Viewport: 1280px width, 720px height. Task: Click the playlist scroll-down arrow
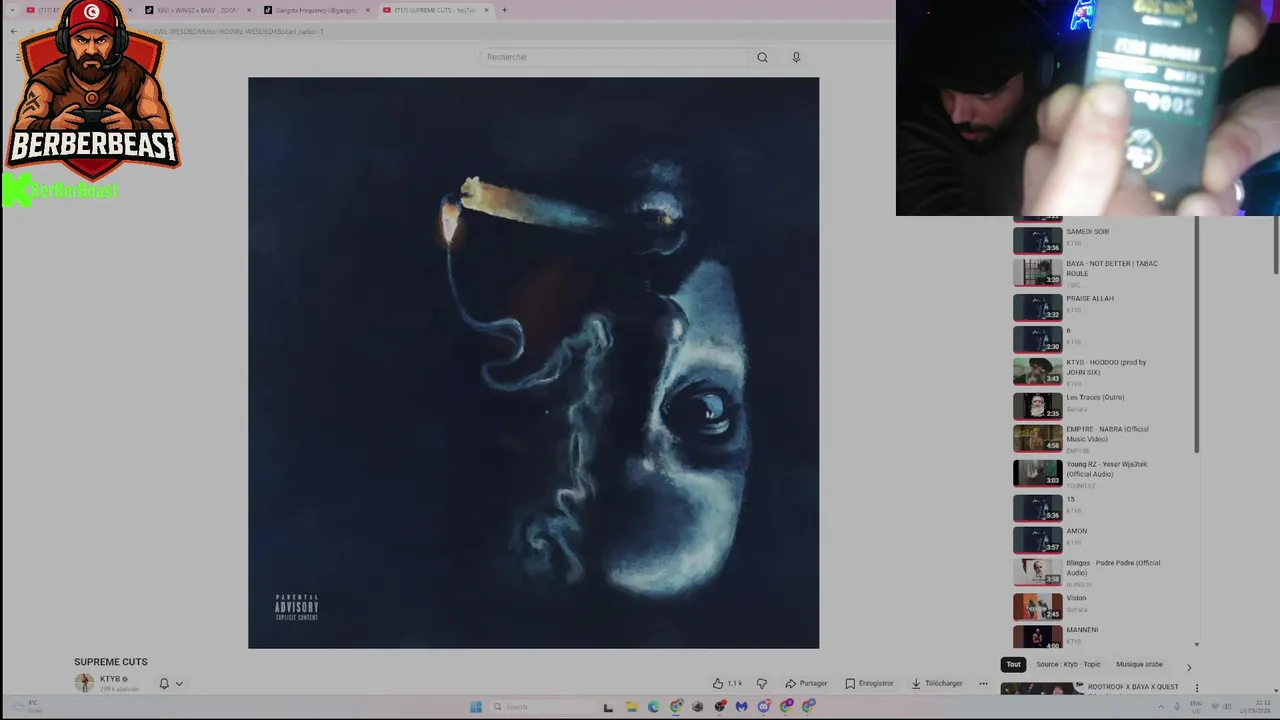tap(1196, 645)
